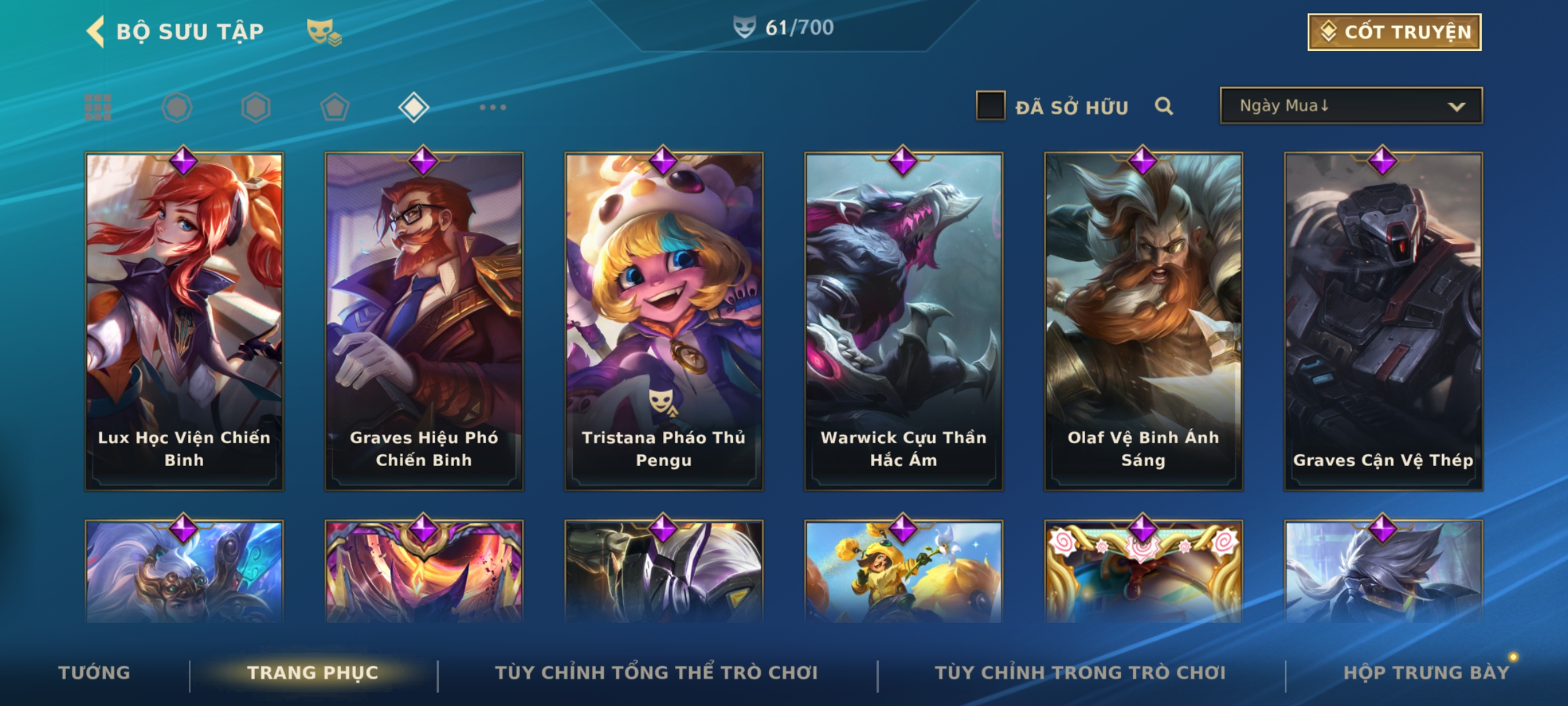Select the all-skins grid filter icon
Viewport: 1568px width, 706px height.
point(98,107)
